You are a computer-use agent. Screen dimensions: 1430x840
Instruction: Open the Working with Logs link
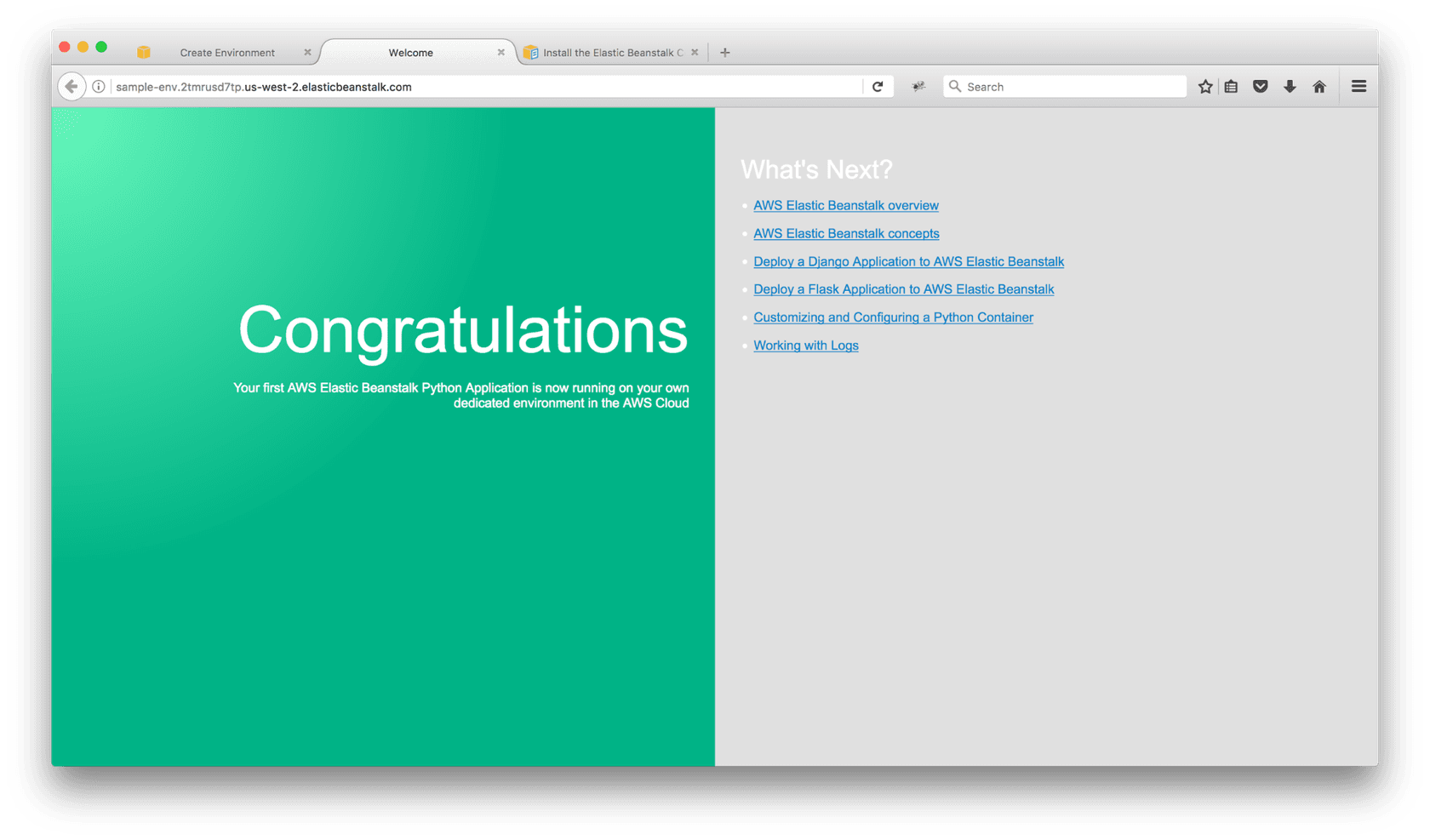pos(806,346)
